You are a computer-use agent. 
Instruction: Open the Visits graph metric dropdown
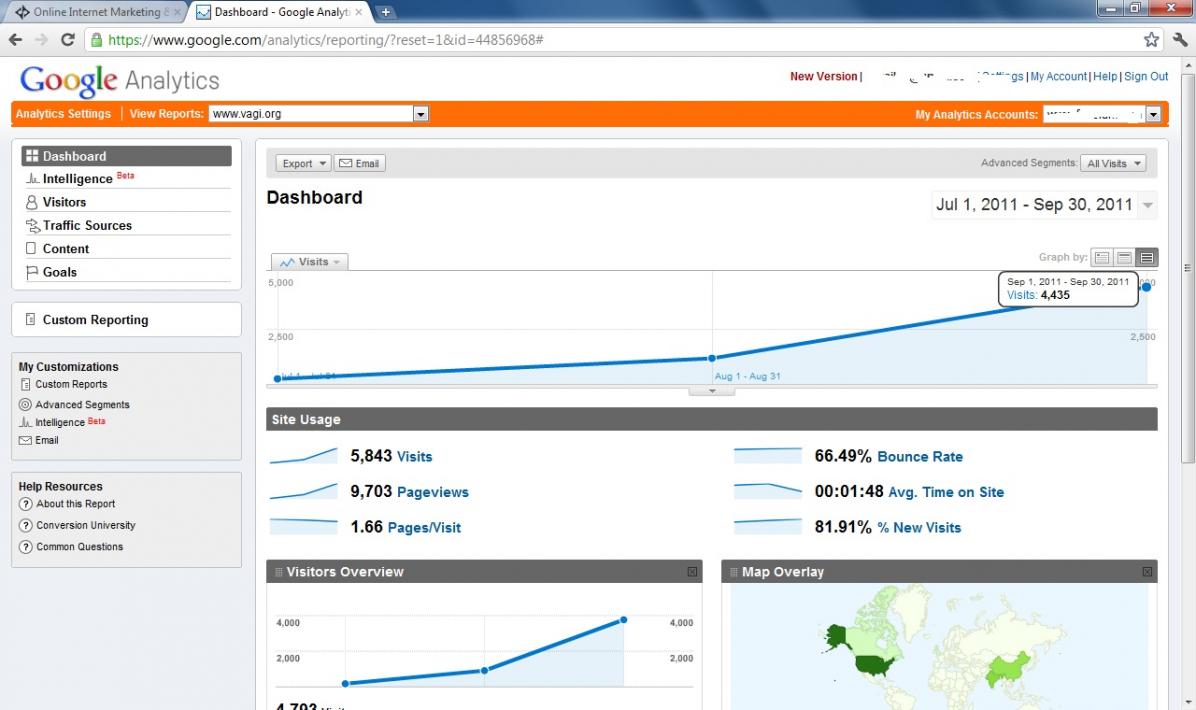coord(310,262)
